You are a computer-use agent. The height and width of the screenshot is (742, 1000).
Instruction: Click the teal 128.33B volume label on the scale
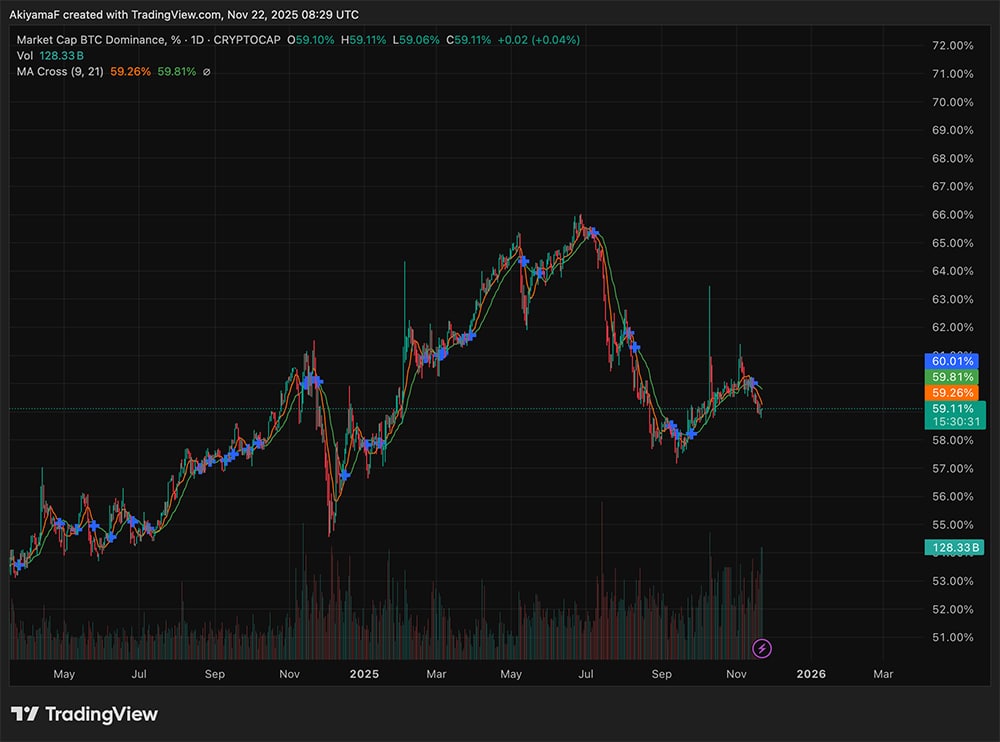pyautogui.click(x=955, y=548)
